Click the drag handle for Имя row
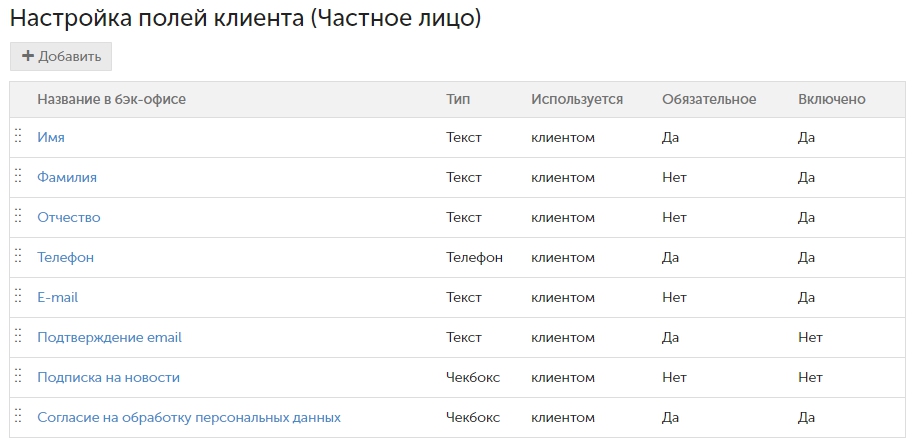Image resolution: width=915 pixels, height=447 pixels. coord(18,135)
